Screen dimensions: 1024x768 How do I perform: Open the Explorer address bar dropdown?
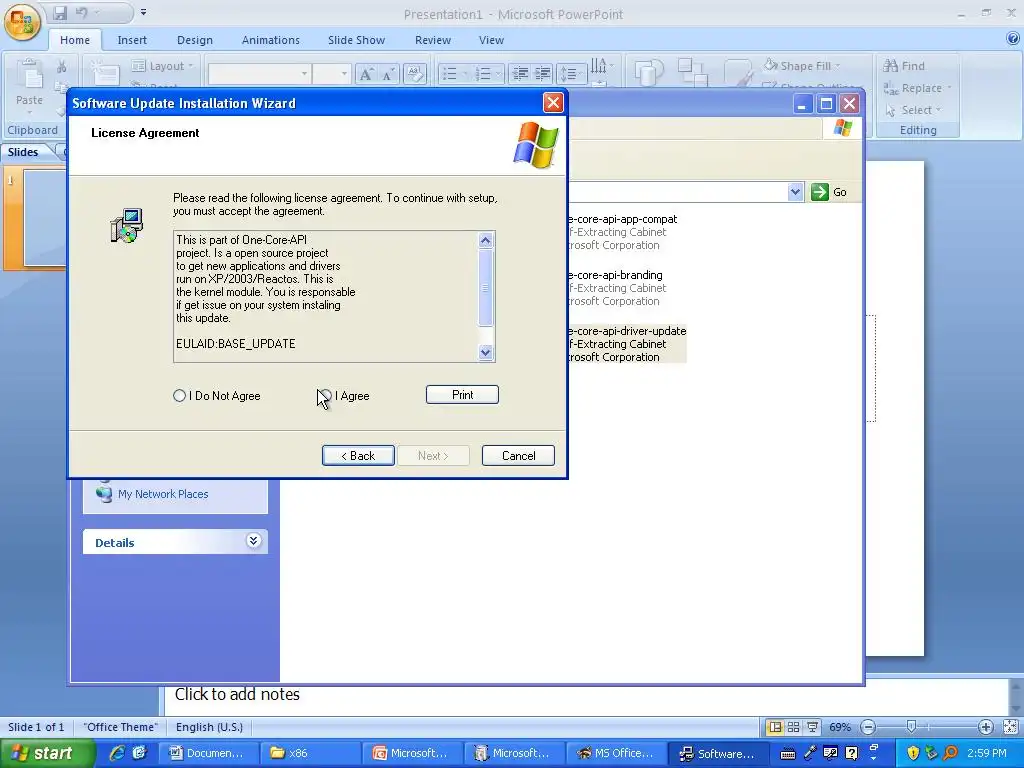(x=795, y=192)
